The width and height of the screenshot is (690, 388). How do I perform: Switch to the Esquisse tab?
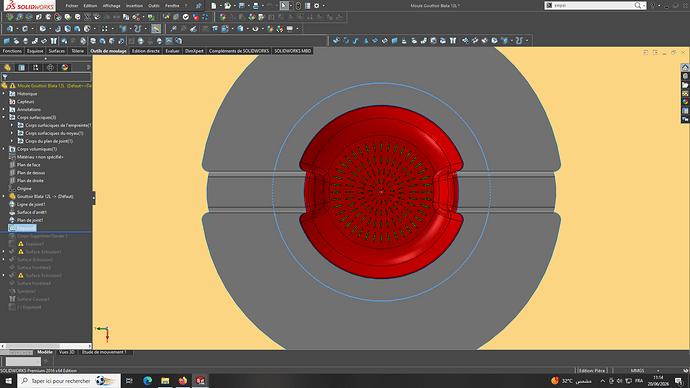(x=35, y=51)
